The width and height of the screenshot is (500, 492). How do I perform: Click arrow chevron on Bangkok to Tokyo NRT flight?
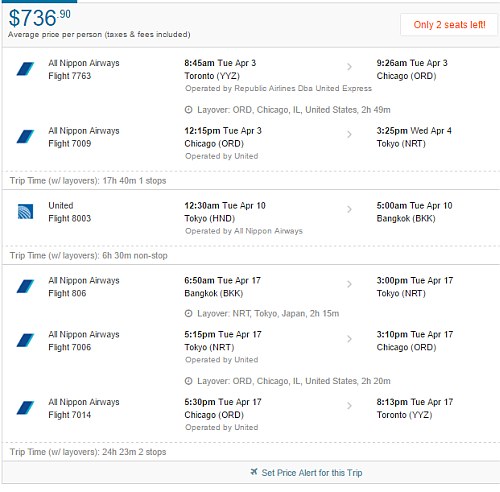[349, 284]
